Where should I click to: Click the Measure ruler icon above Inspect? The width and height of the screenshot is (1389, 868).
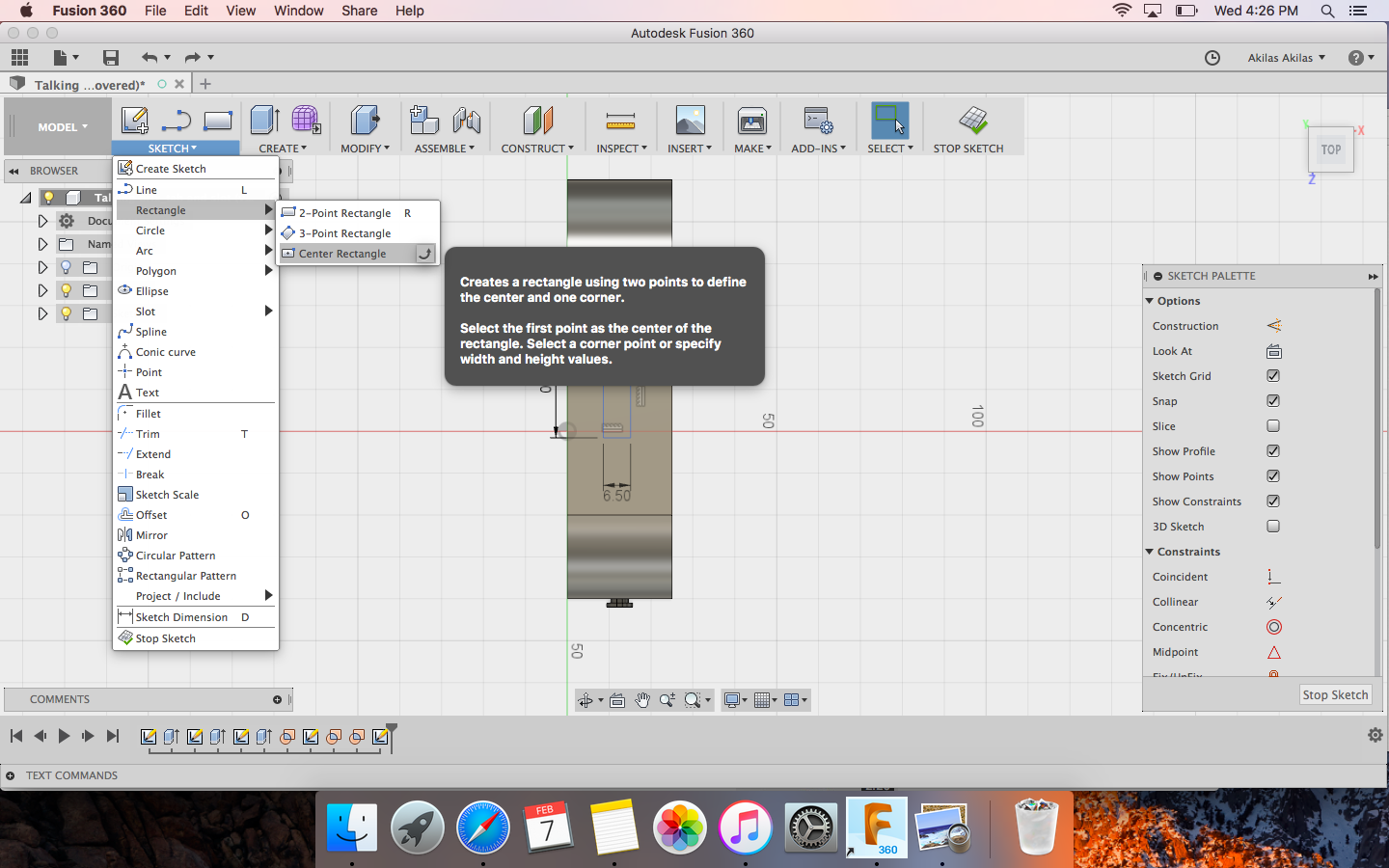[x=620, y=122]
